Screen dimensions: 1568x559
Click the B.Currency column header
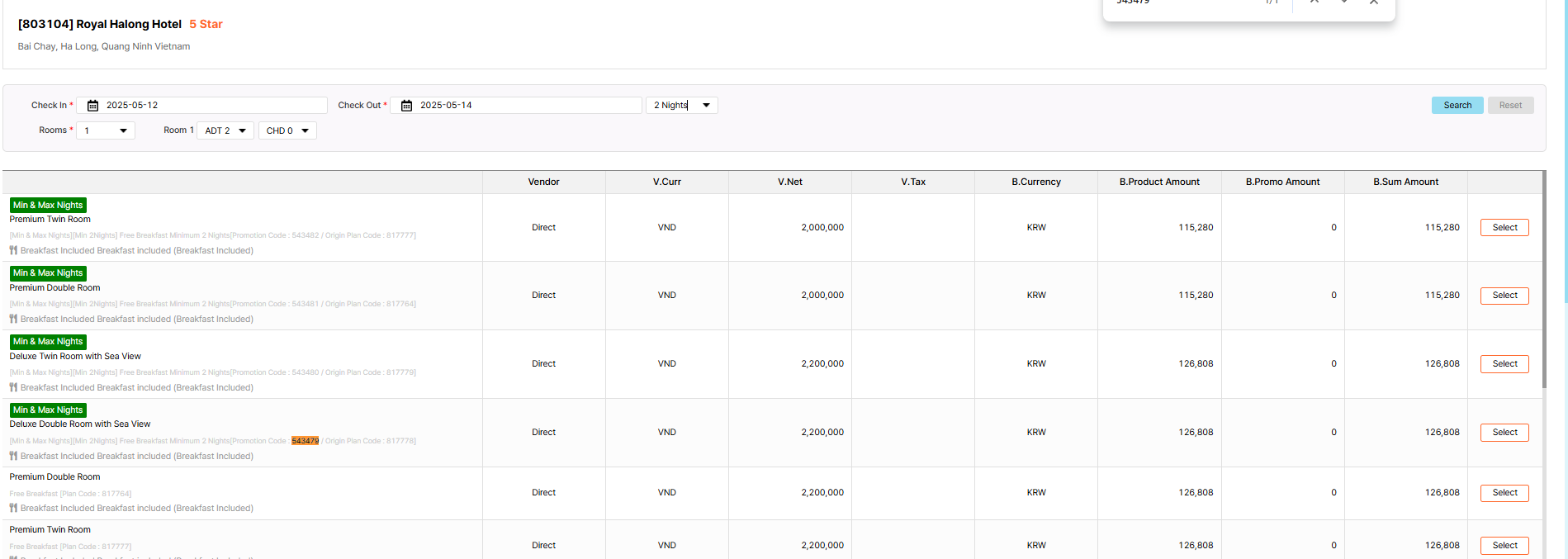pos(1036,182)
